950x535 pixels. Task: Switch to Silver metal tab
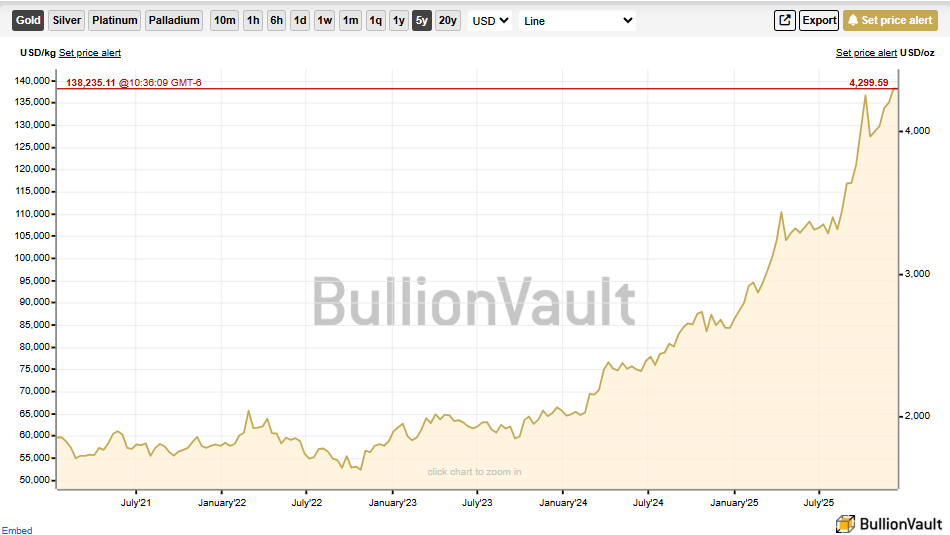67,20
